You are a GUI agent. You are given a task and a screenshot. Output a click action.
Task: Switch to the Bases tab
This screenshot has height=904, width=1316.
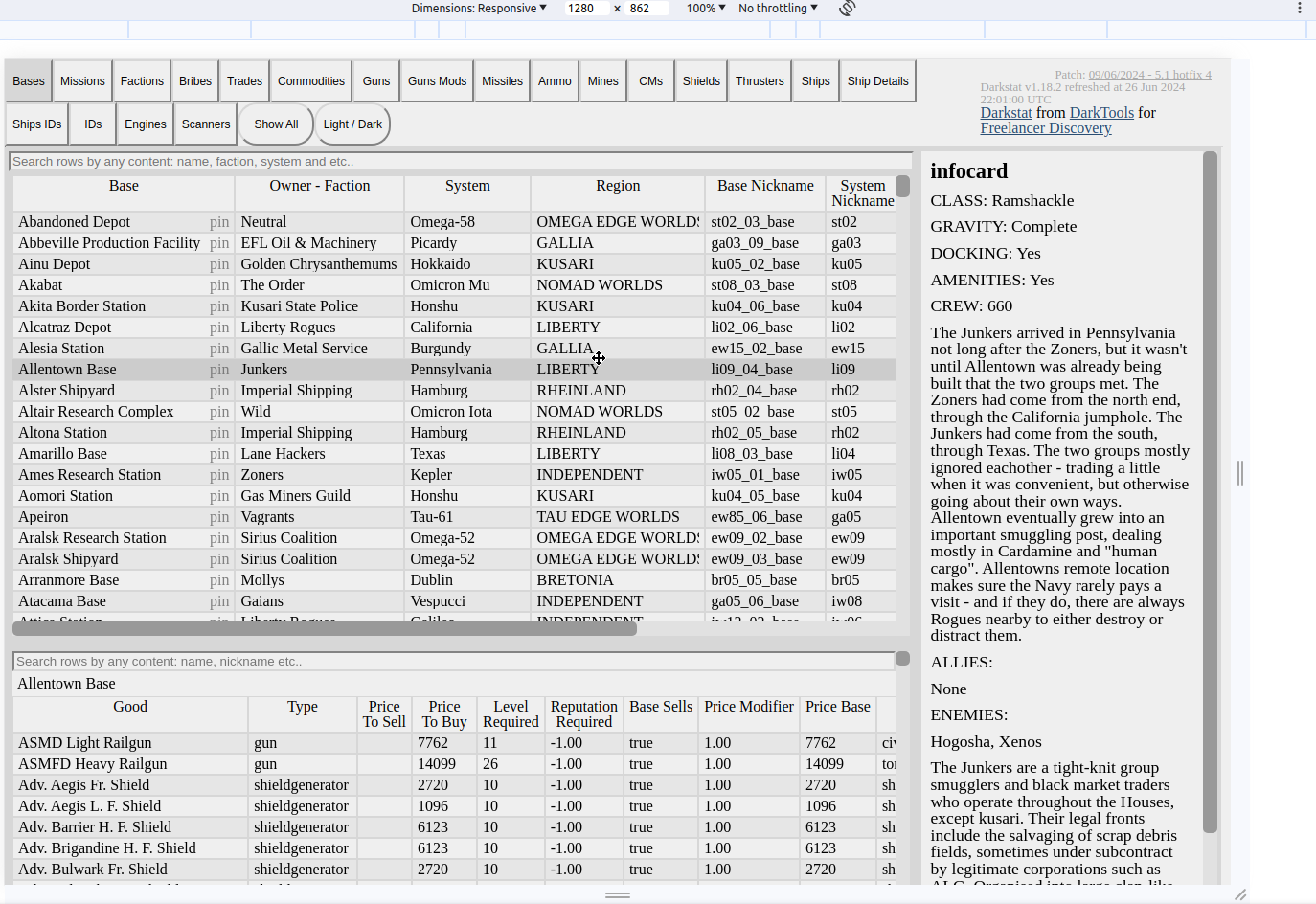(x=29, y=81)
